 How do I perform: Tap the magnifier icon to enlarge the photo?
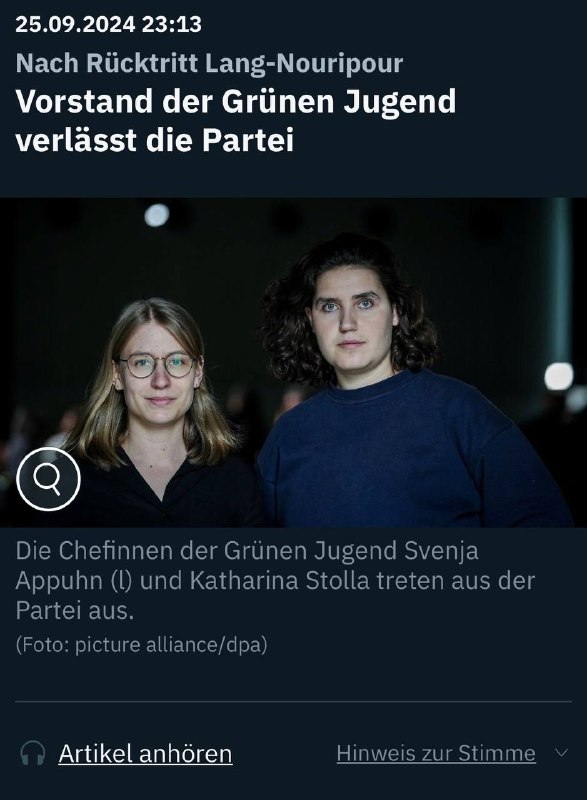tap(48, 479)
